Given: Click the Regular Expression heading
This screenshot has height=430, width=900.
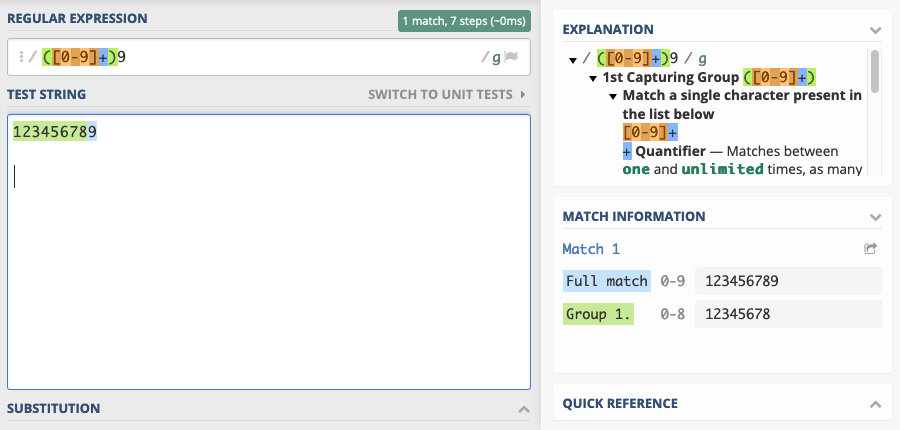Looking at the screenshot, I should point(77,18).
